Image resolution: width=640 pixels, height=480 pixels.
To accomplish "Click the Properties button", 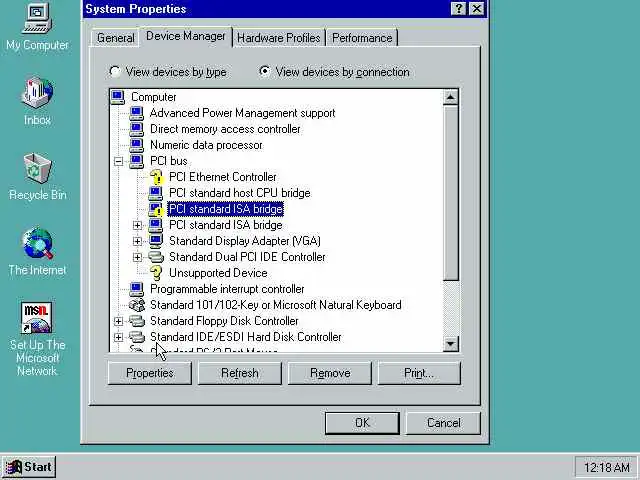I will [x=150, y=373].
